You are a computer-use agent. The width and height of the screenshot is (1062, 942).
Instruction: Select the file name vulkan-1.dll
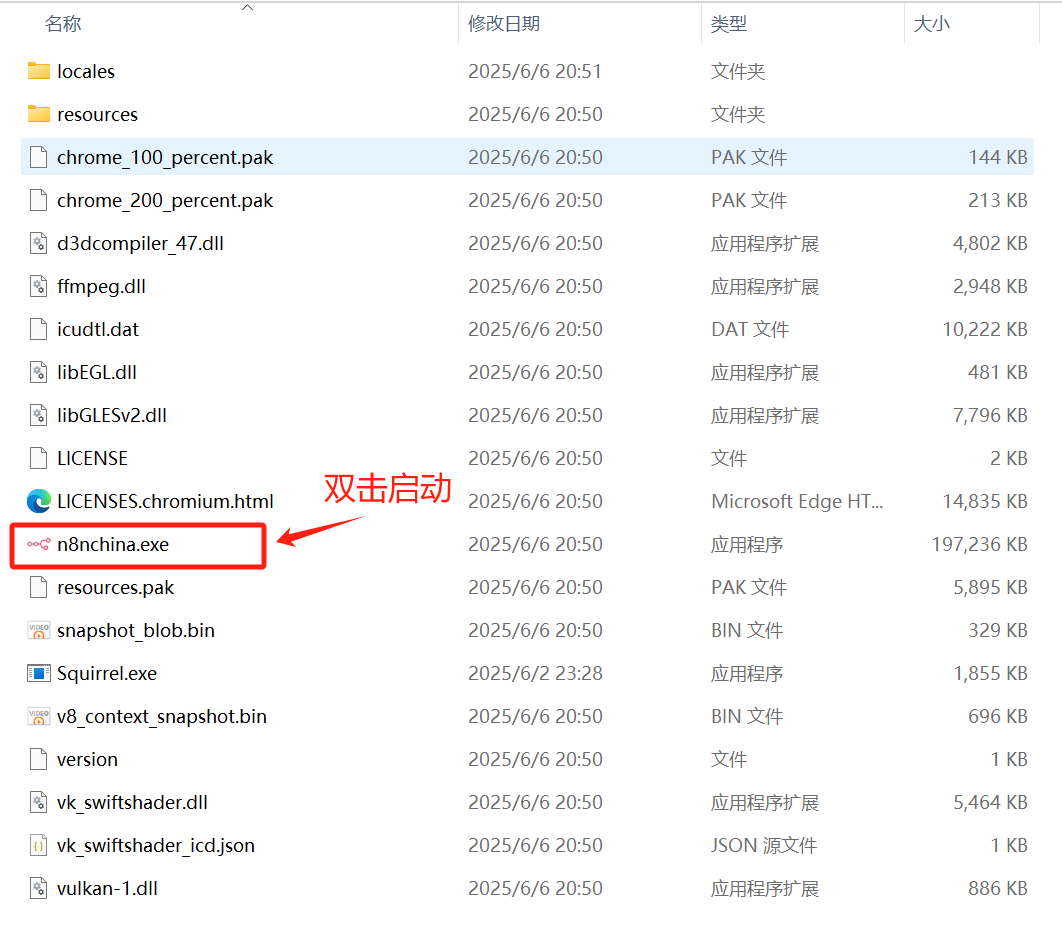[x=107, y=889]
